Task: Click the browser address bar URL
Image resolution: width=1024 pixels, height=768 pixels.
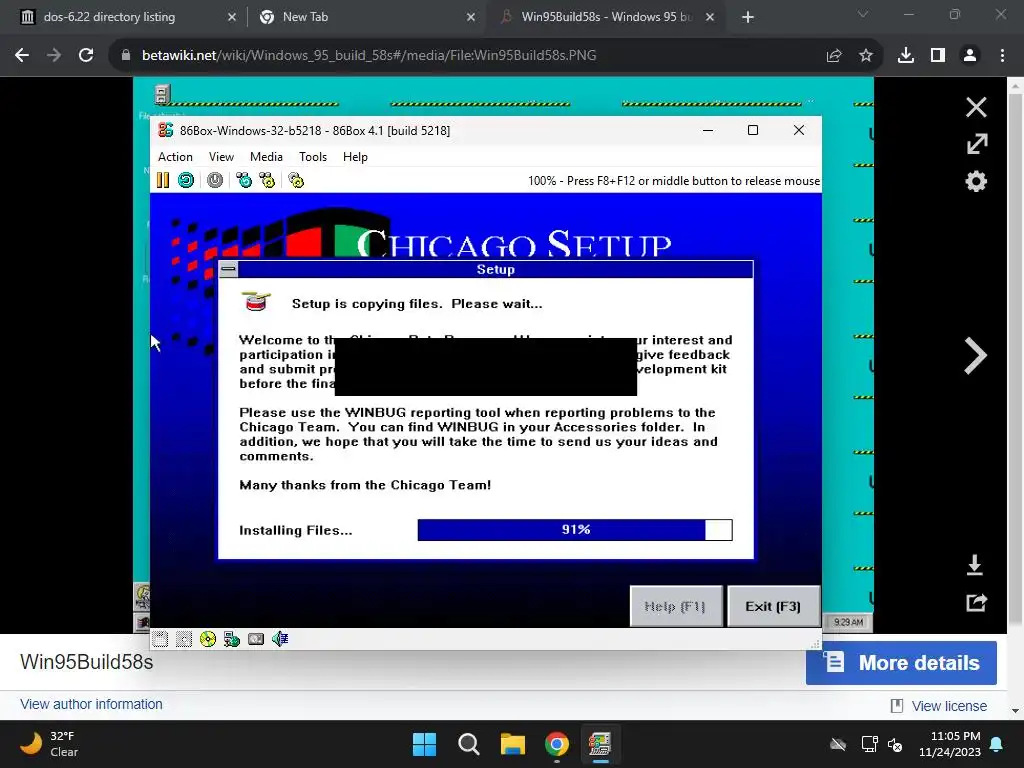Action: pos(369,56)
